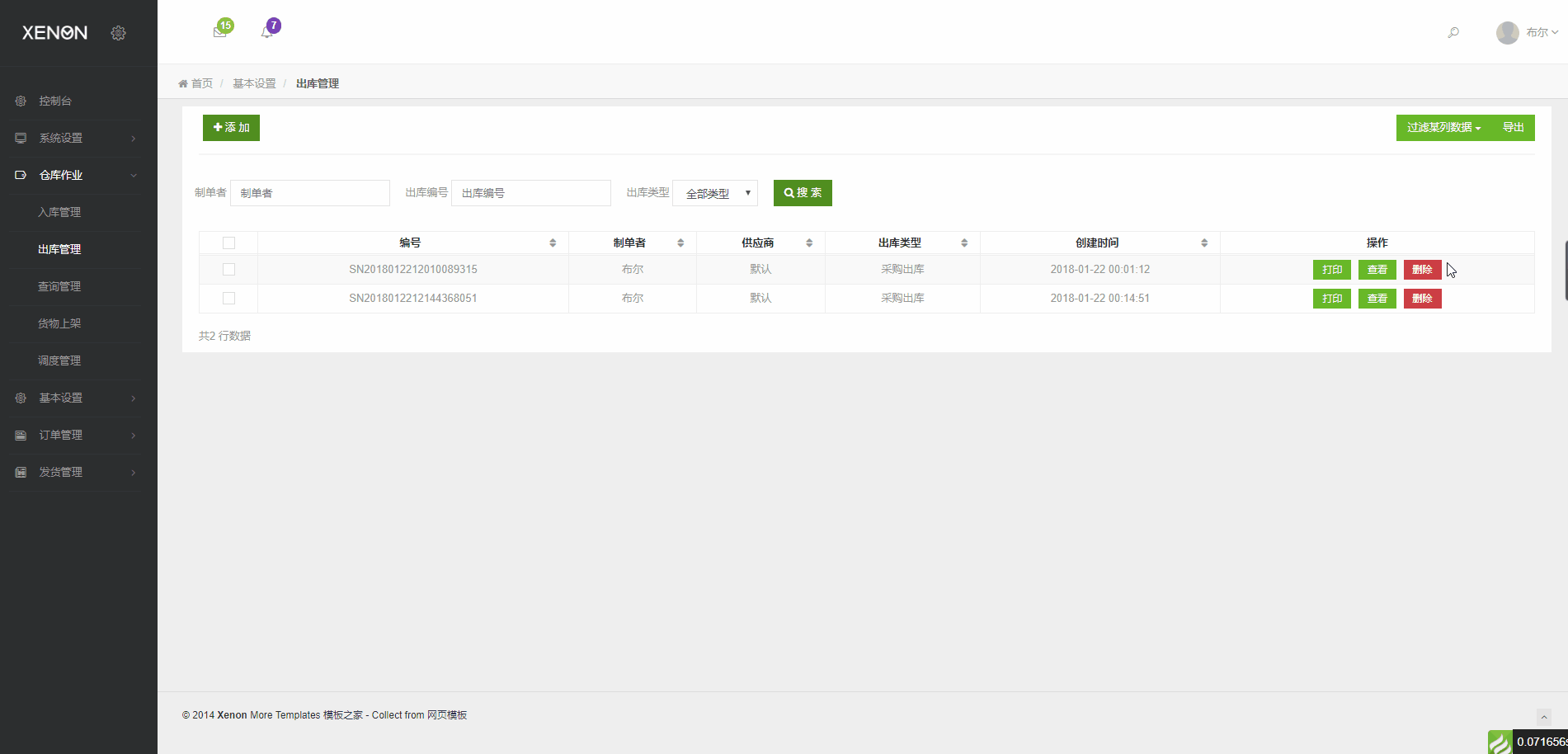Toggle the select-all checkbox in table header
This screenshot has height=754, width=1568.
228,243
